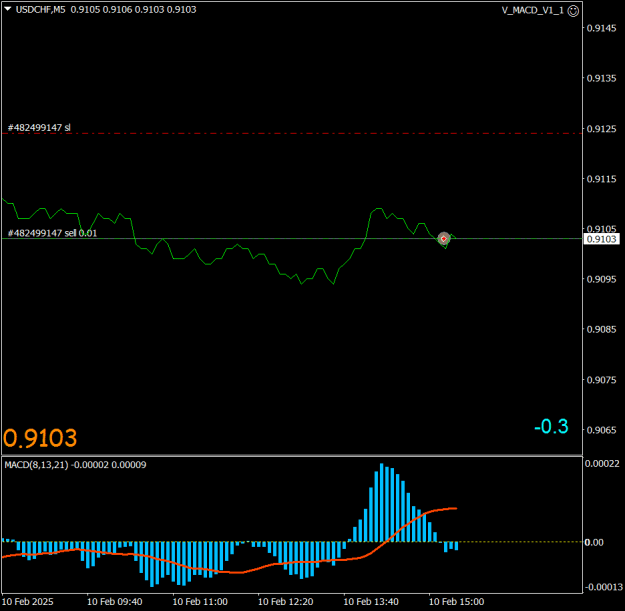Click the 0.9085 price scale value
The width and height of the screenshot is (625, 611).
point(601,329)
